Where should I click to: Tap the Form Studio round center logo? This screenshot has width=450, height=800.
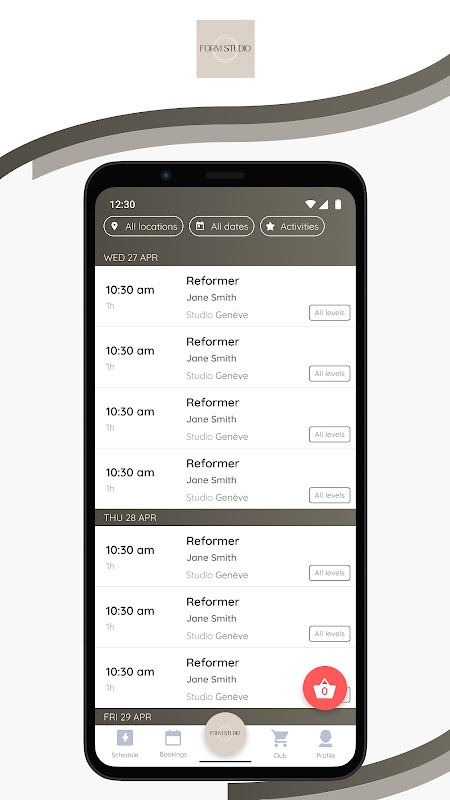click(x=225, y=733)
